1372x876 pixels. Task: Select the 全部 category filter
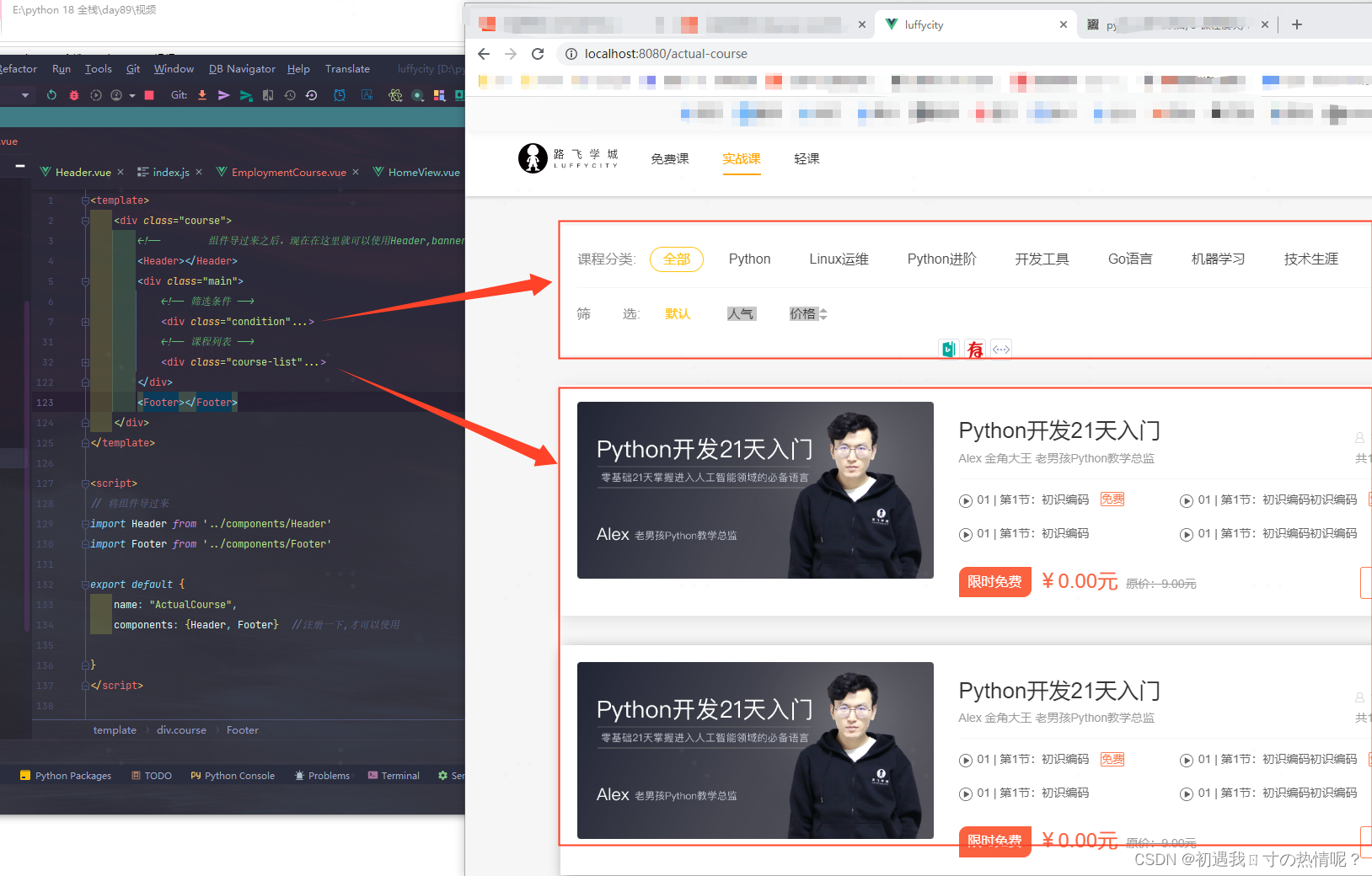[677, 259]
